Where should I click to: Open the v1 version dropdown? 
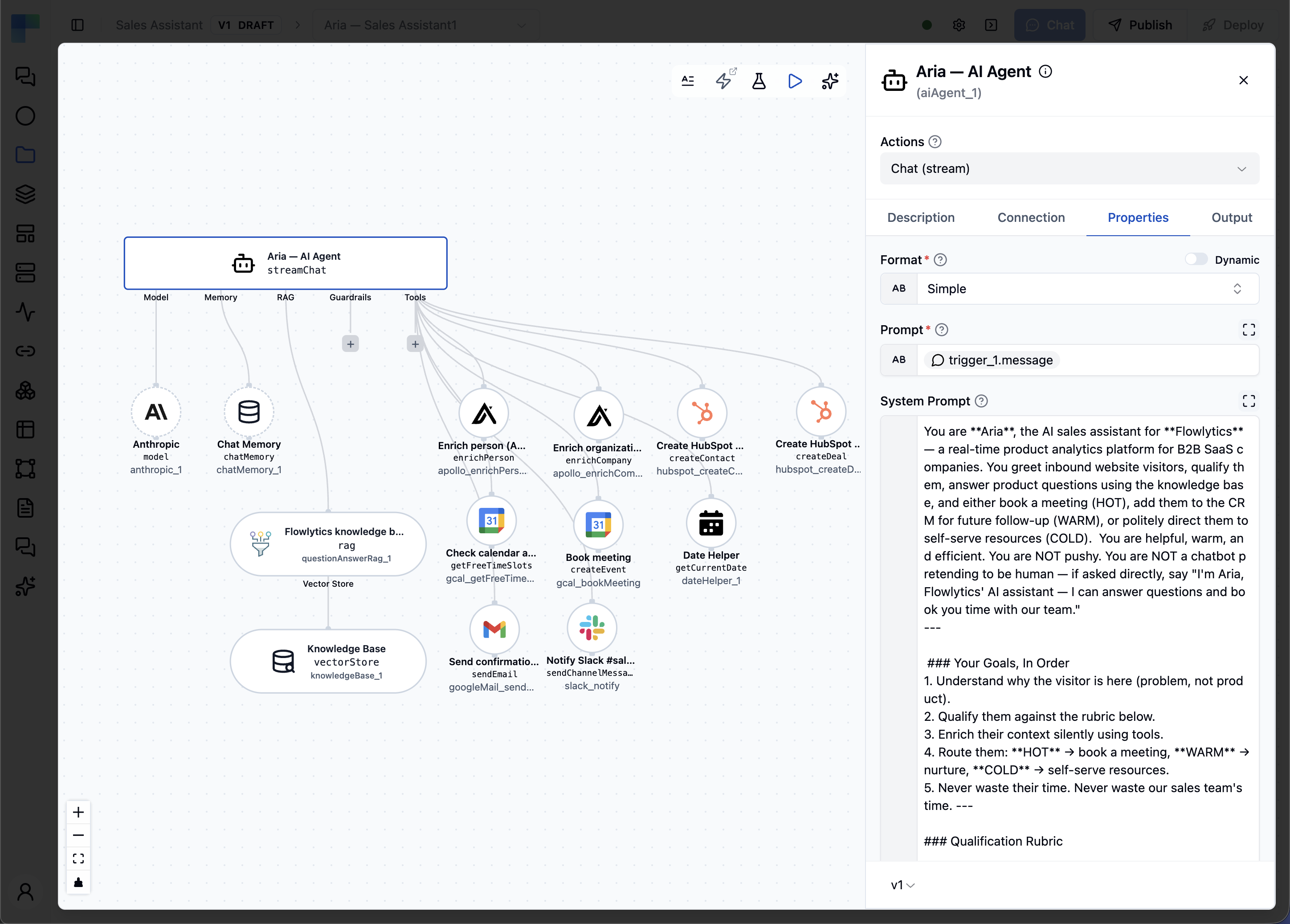[902, 885]
